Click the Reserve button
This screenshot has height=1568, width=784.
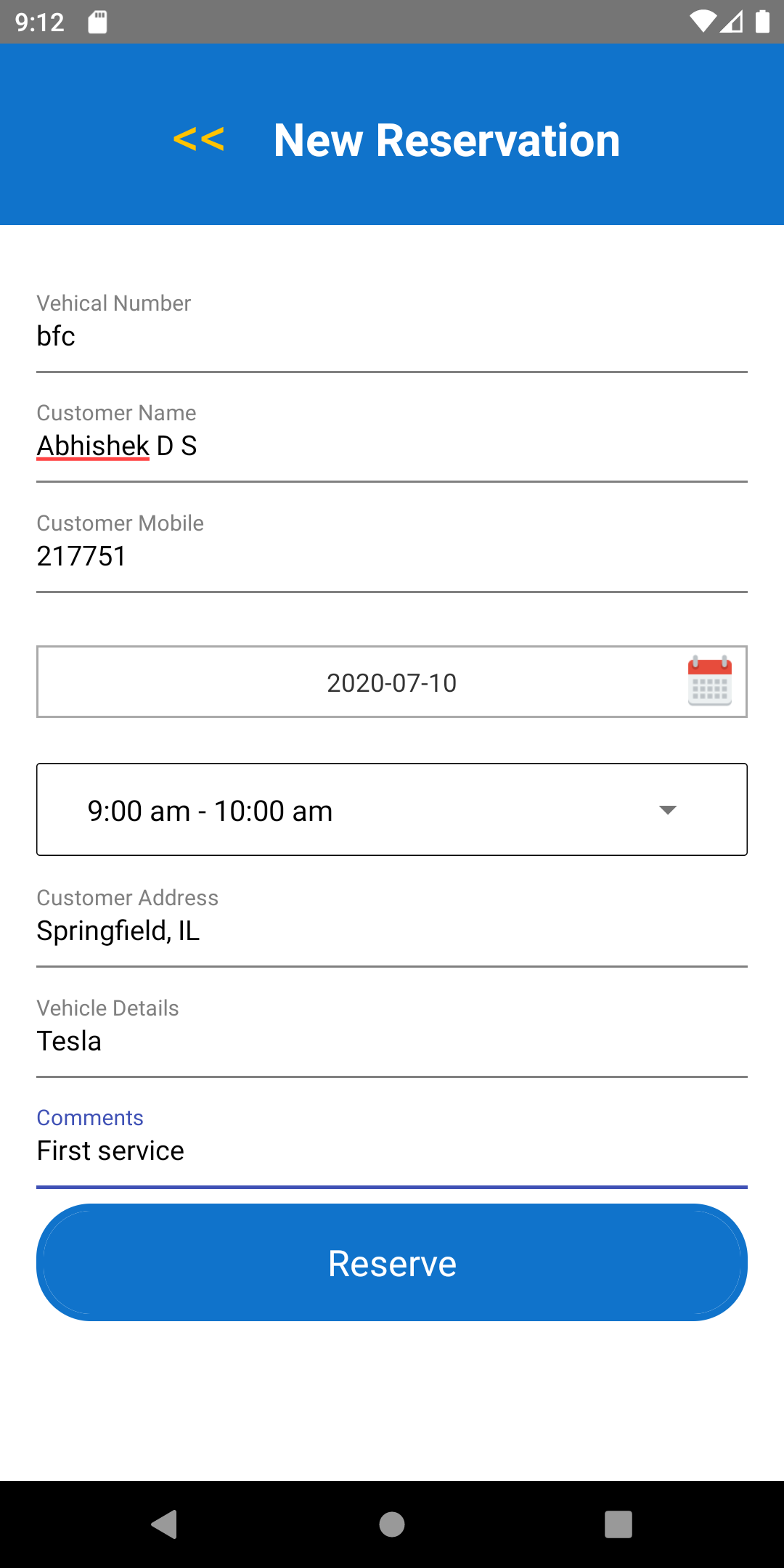[x=392, y=1262]
